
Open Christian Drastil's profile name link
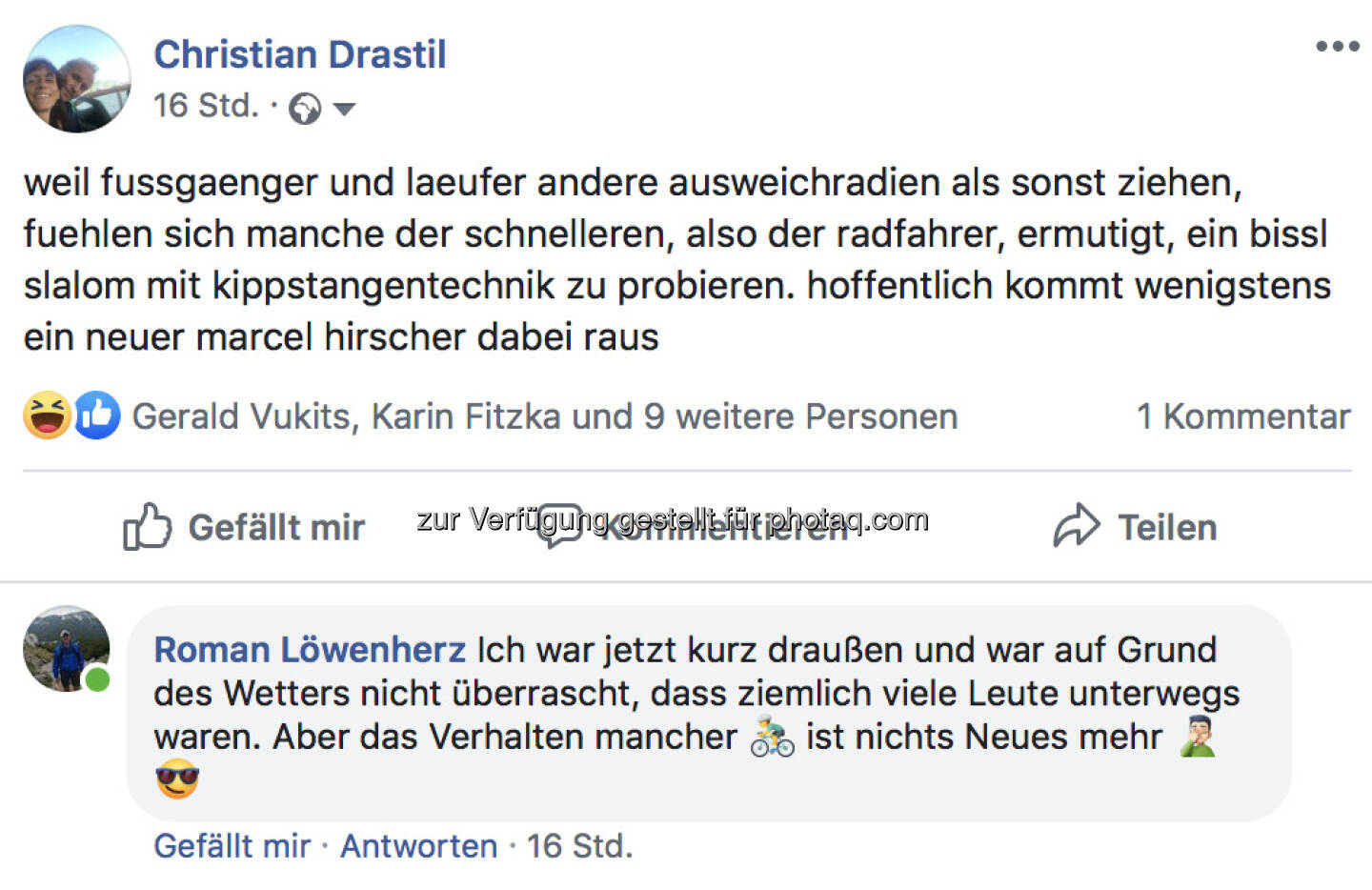point(300,54)
